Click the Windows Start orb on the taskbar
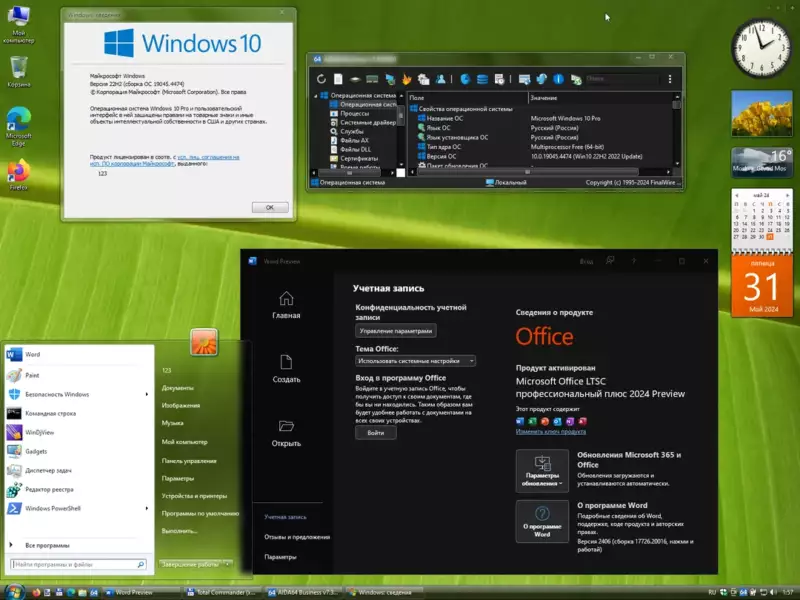Image resolution: width=800 pixels, height=600 pixels. click(14, 592)
